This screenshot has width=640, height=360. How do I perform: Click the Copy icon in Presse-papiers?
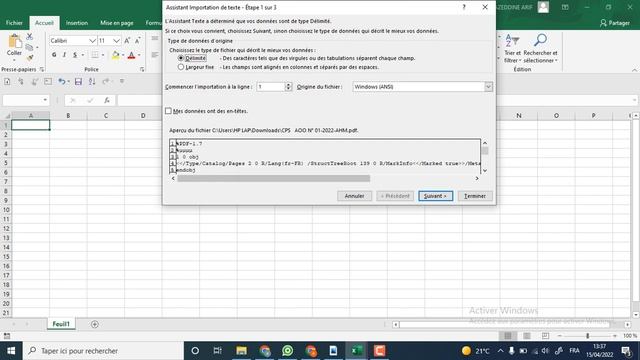[29, 47]
